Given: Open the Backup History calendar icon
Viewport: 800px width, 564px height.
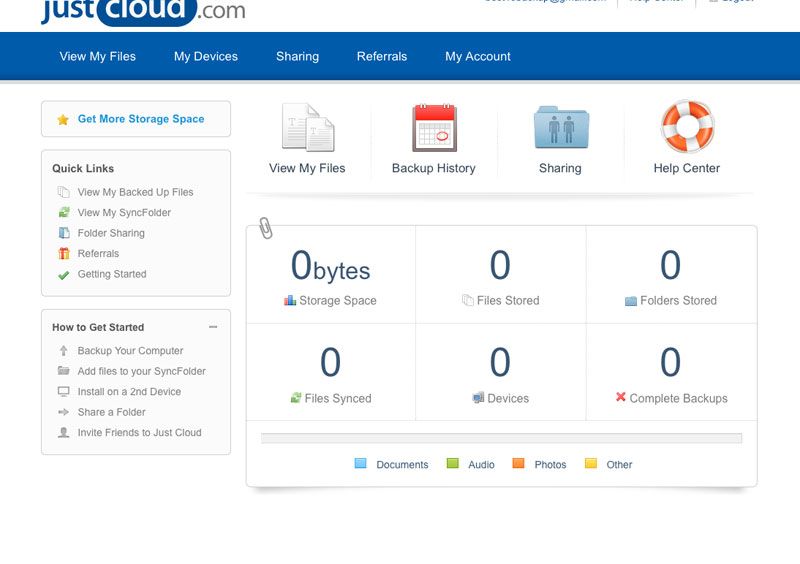Looking at the screenshot, I should point(434,128).
